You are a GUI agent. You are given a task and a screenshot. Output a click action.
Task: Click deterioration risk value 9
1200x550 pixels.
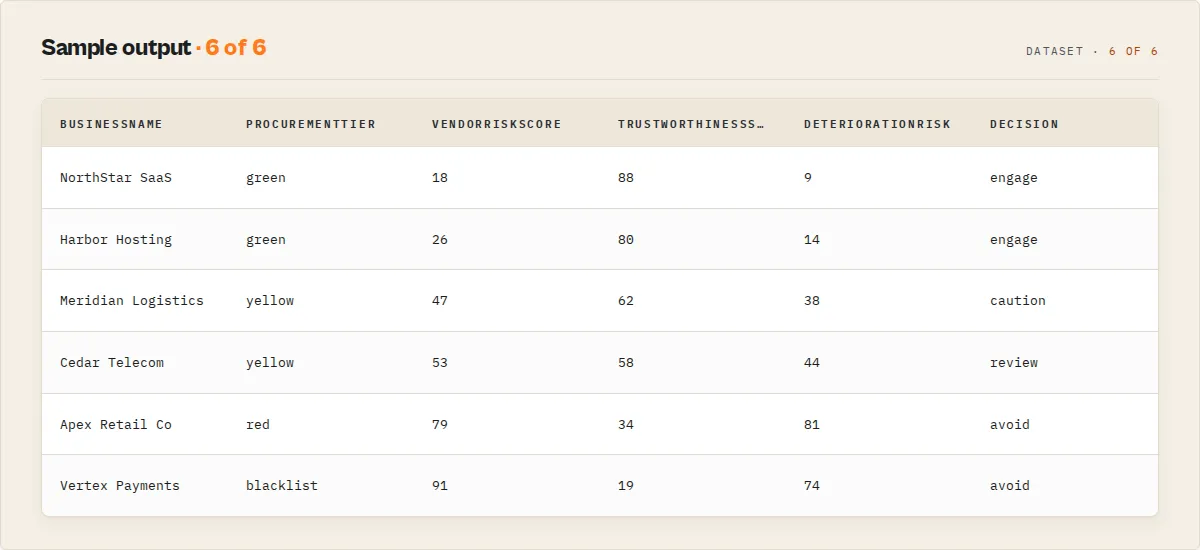pyautogui.click(x=808, y=178)
